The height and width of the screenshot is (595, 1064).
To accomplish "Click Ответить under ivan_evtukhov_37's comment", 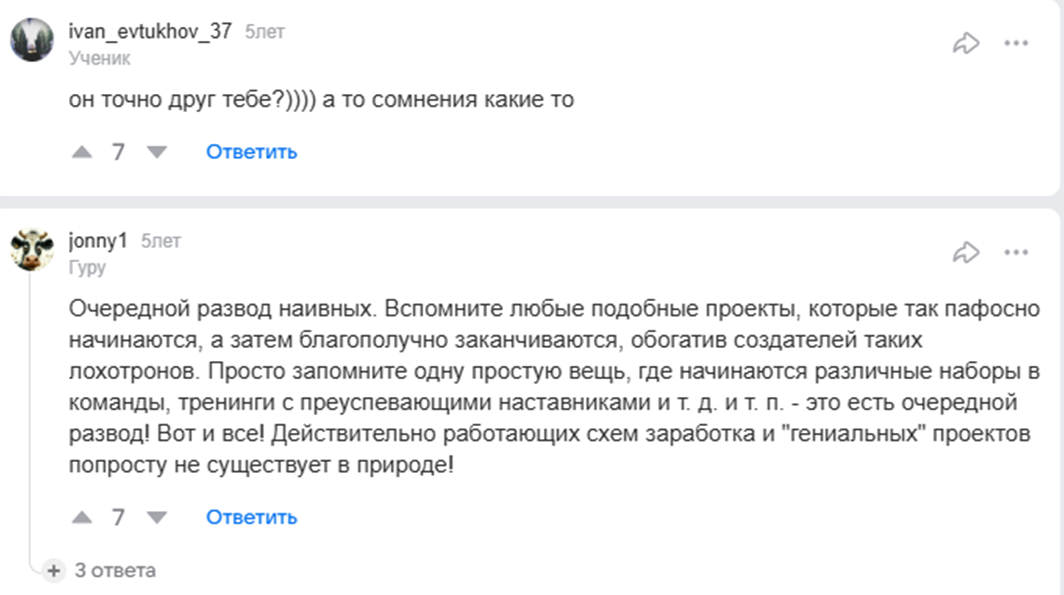I will point(251,152).
